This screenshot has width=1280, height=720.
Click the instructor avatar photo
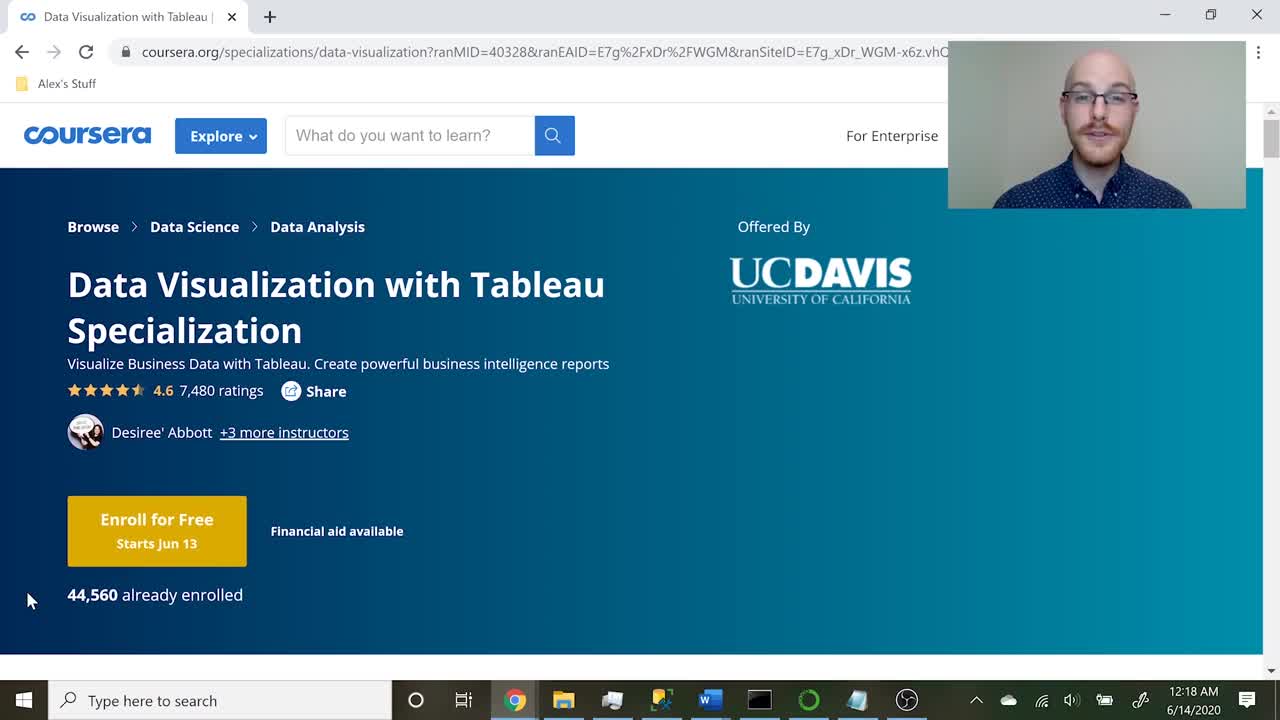(x=85, y=432)
